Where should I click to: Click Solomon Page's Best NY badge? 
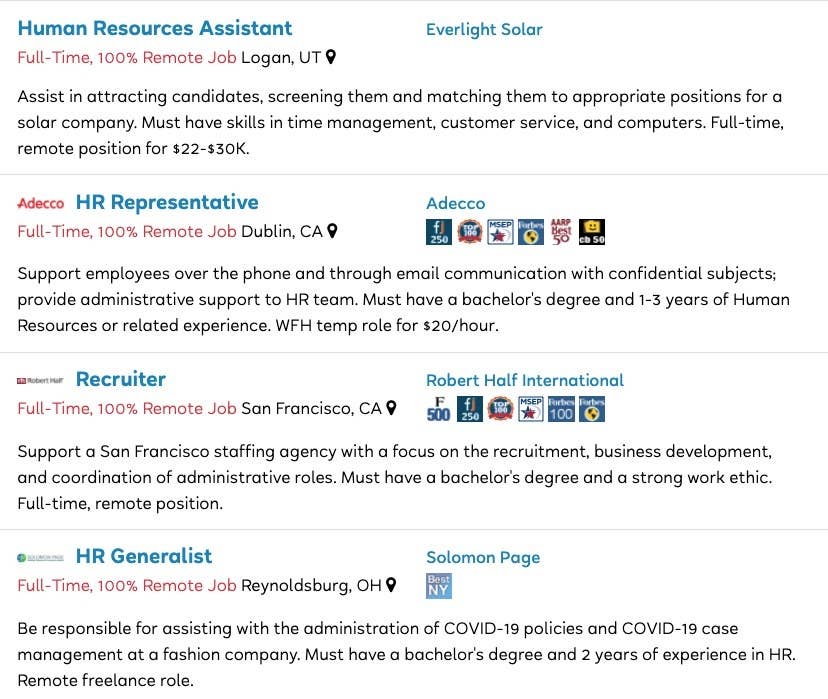[x=439, y=585]
